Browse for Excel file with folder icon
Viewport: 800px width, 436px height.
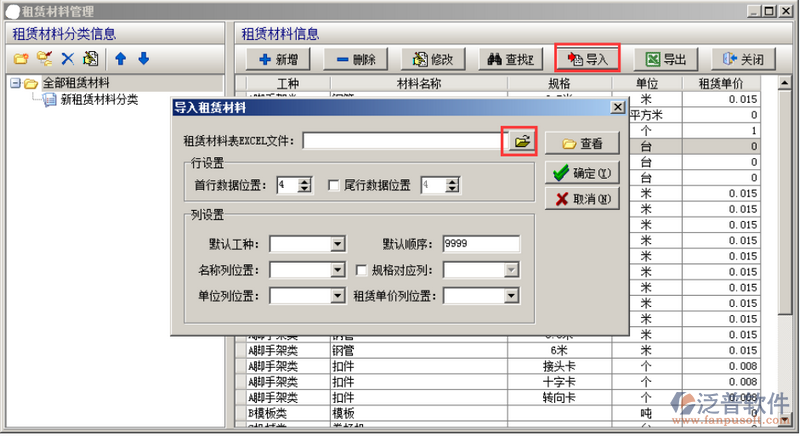pos(521,141)
